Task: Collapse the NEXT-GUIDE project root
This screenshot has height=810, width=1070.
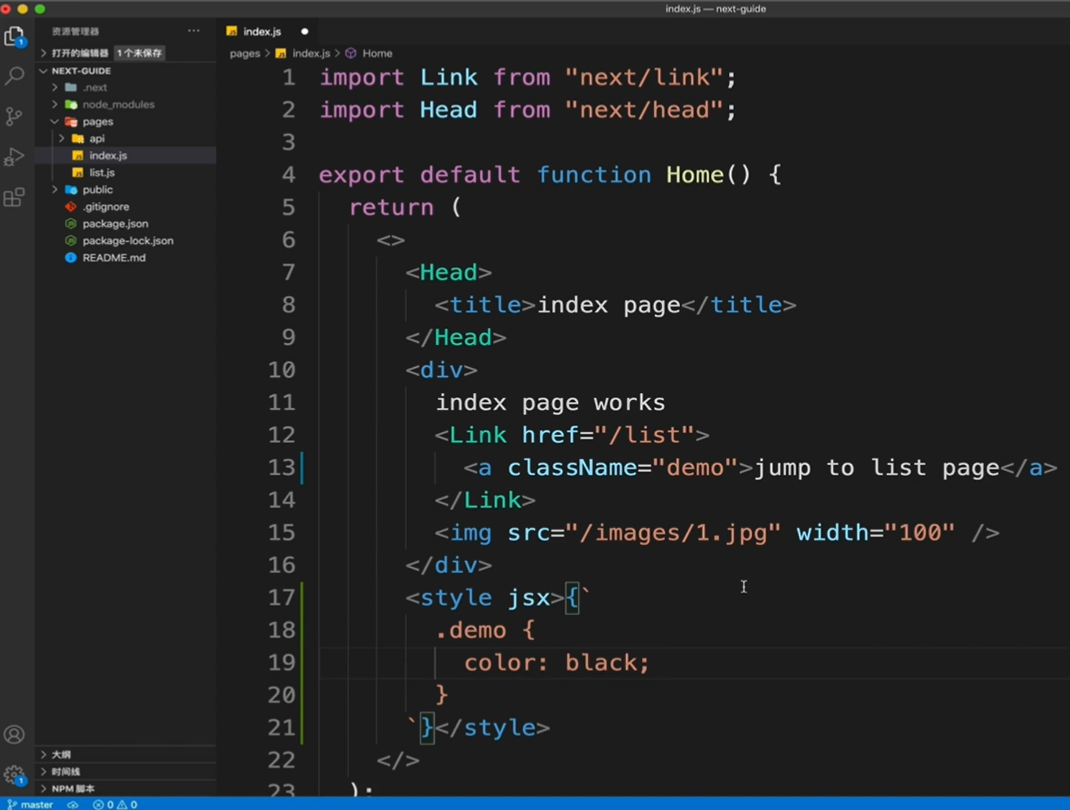Action: (44, 70)
